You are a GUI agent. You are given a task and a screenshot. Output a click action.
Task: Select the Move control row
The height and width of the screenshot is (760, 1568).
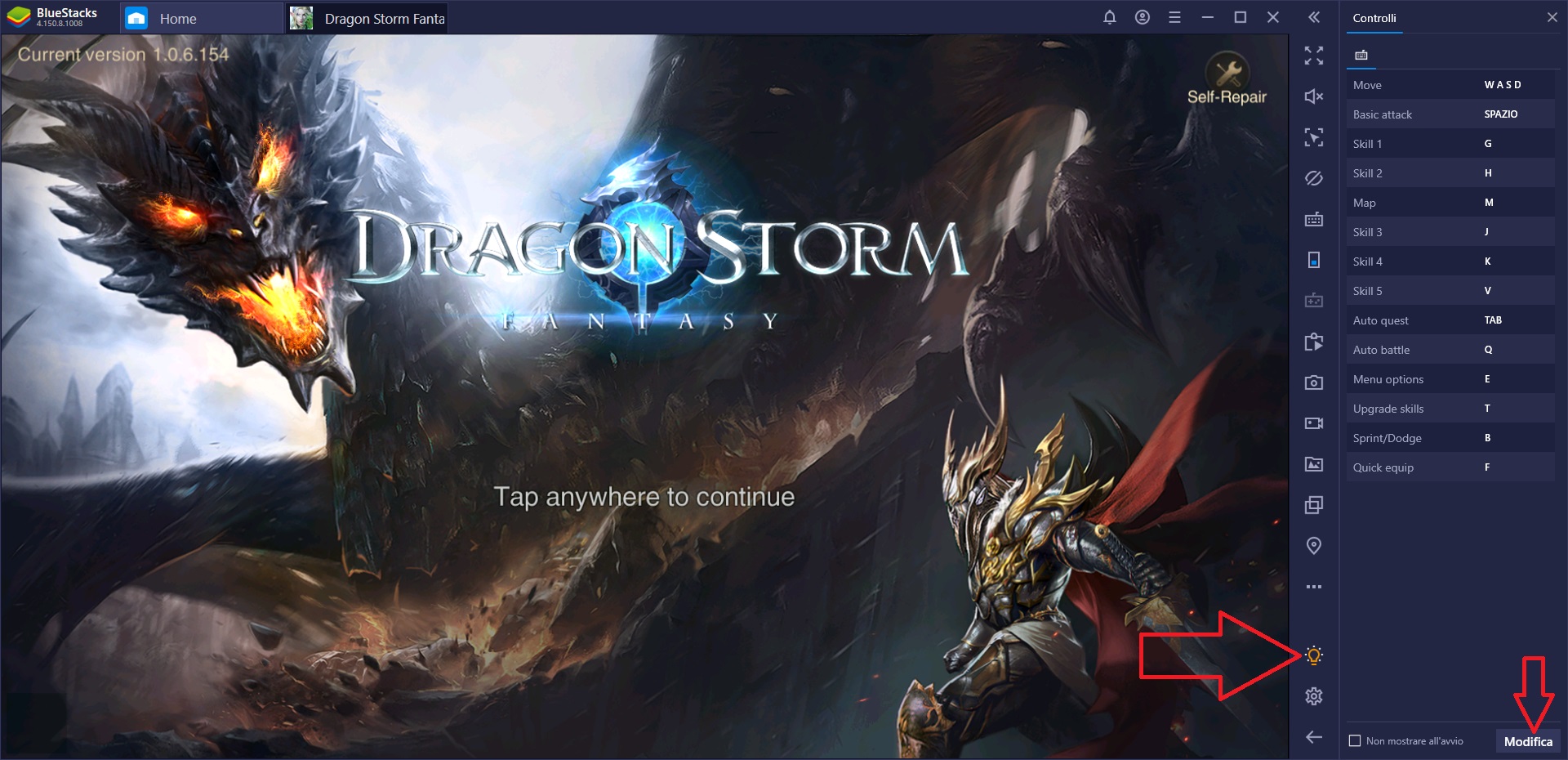tap(1450, 85)
